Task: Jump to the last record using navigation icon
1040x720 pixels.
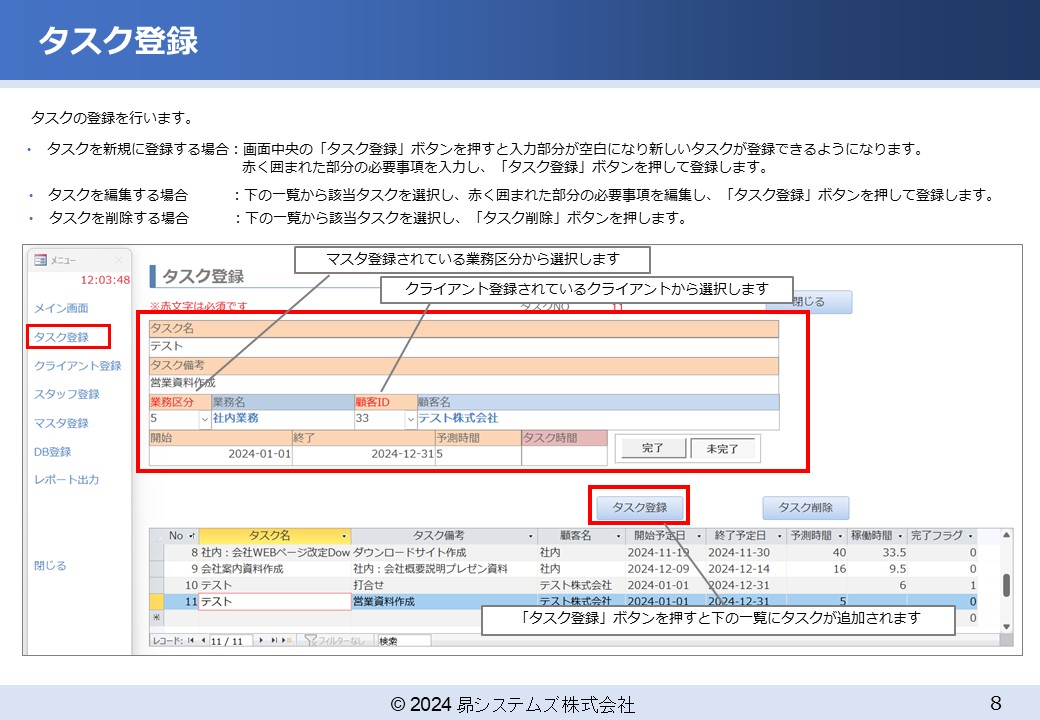Action: (273, 640)
